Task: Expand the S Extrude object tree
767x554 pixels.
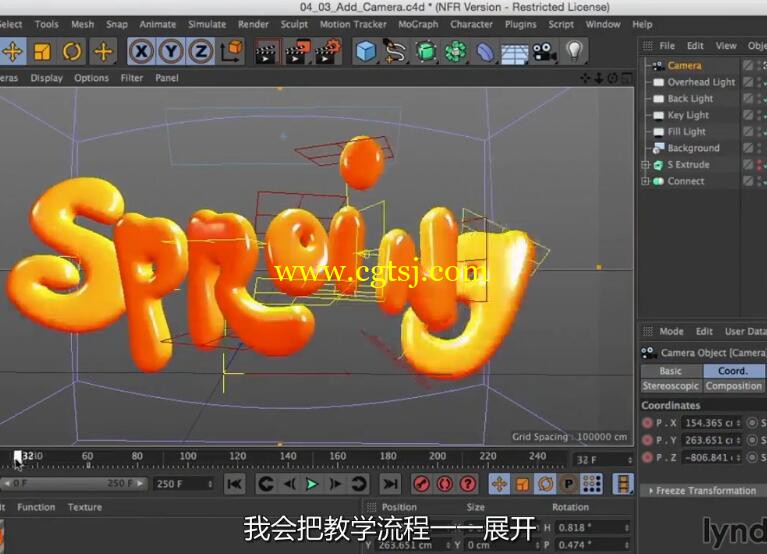Action: coord(645,165)
